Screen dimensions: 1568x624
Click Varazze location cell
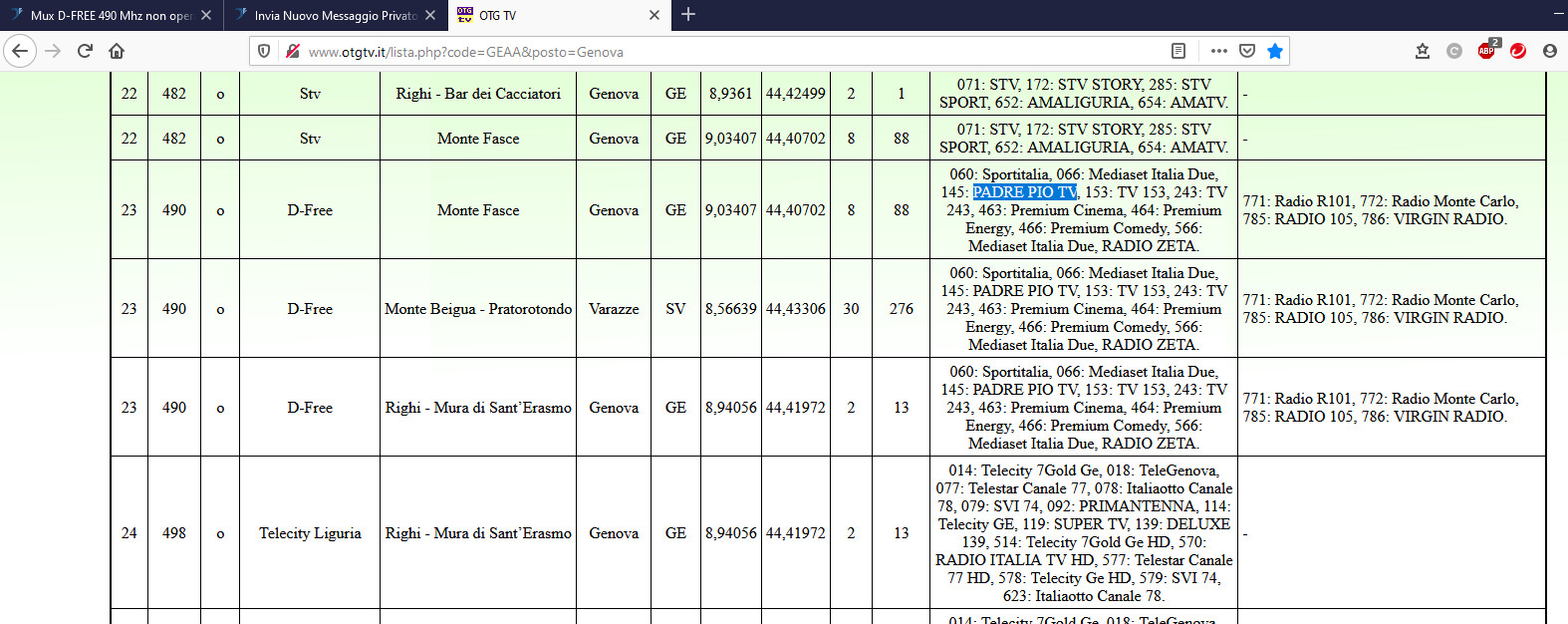614,309
